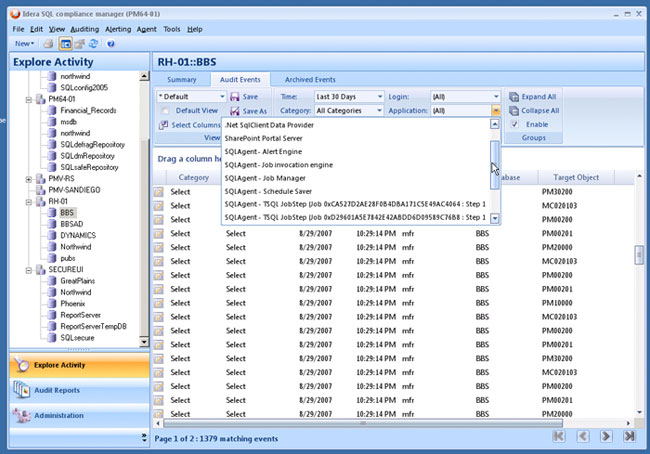Open the Login filter dropdown
The width and height of the screenshot is (650, 454).
pos(496,97)
